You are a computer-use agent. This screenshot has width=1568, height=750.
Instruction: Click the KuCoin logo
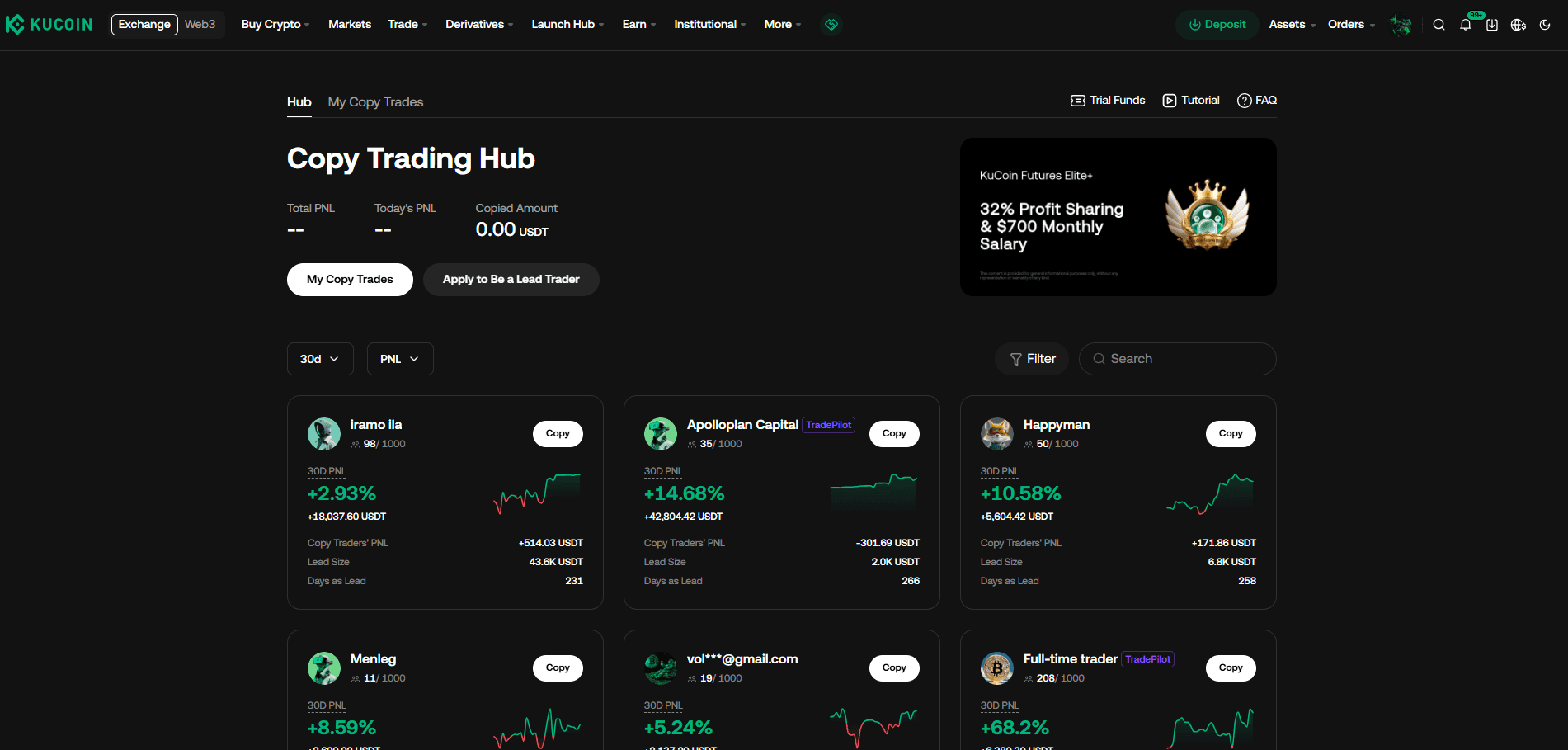pyautogui.click(x=49, y=25)
